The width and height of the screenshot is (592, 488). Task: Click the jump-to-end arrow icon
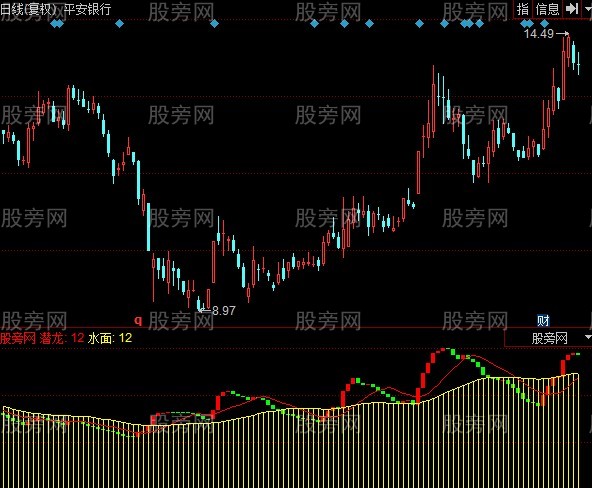tap(572, 9)
